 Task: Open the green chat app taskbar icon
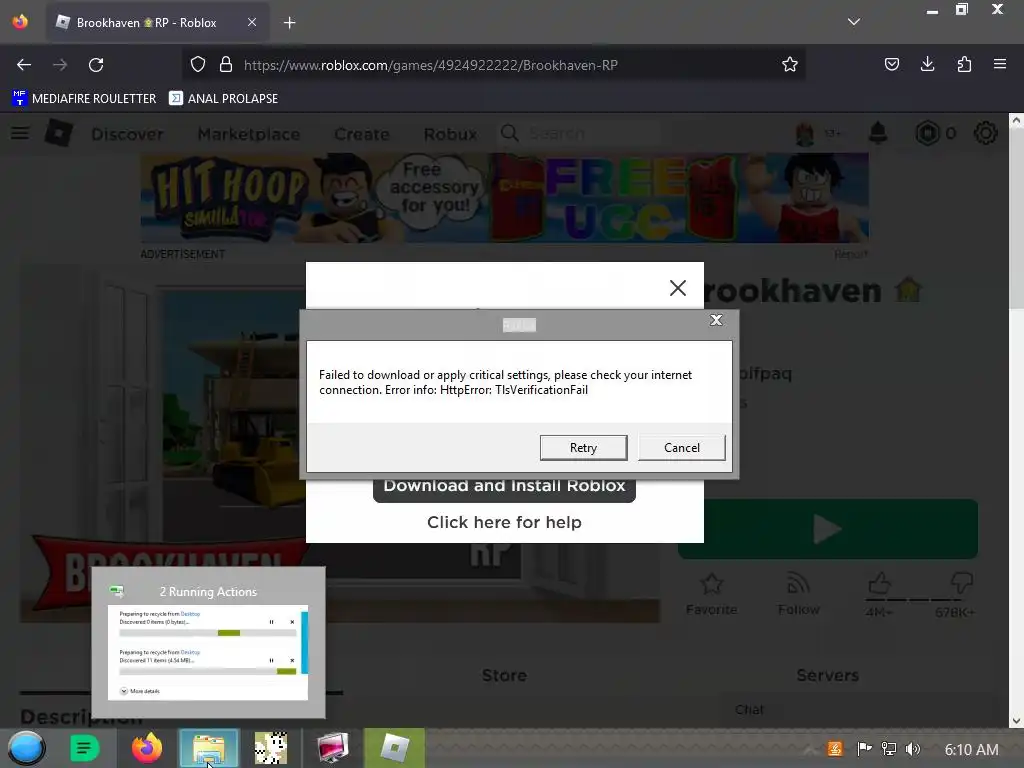coord(84,748)
